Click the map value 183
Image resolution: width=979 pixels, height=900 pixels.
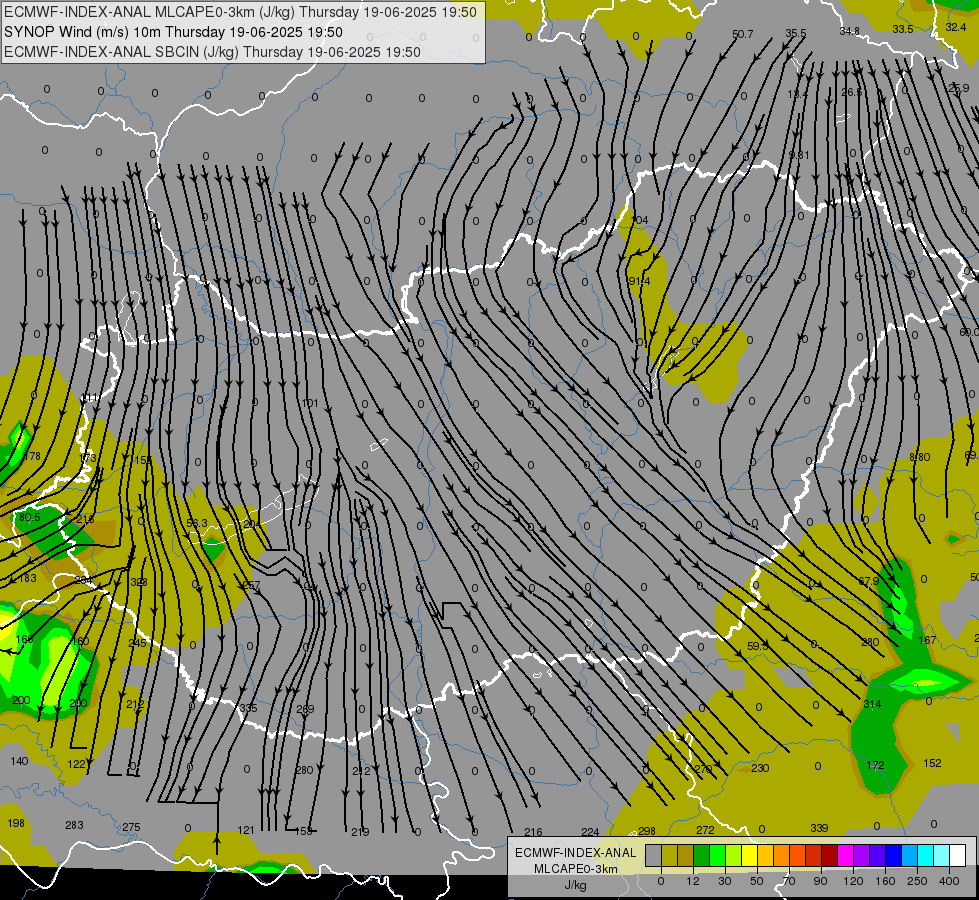[27, 578]
